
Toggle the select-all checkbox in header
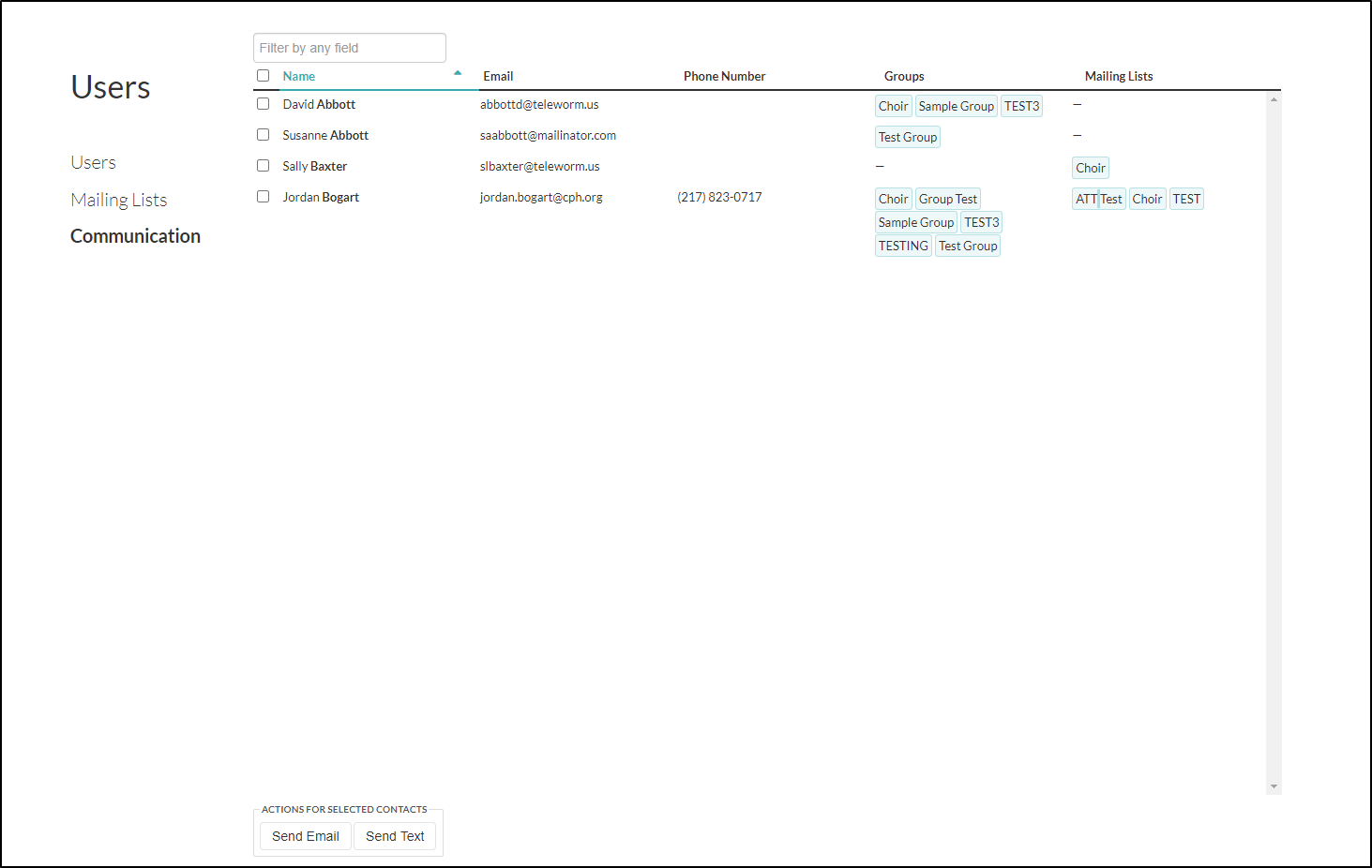point(264,76)
